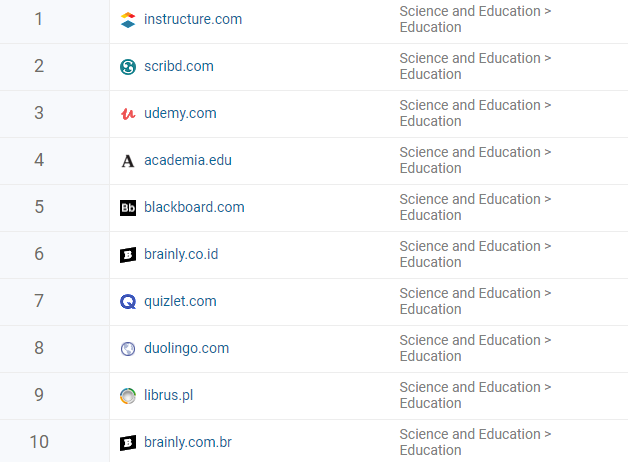Select the category text for instructure.com row
The width and height of the screenshot is (628, 462).
pos(475,19)
